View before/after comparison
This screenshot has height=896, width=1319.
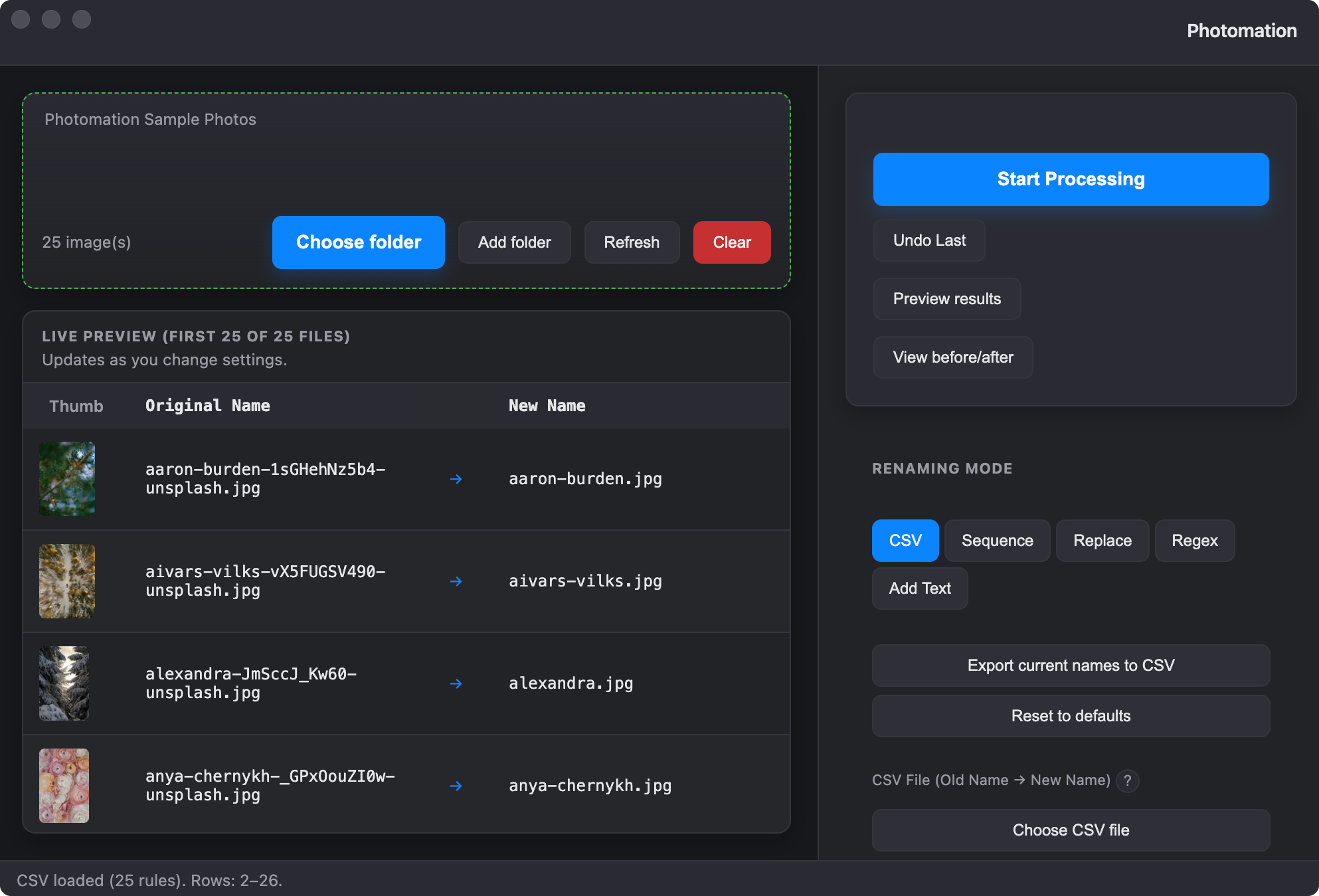click(x=952, y=357)
